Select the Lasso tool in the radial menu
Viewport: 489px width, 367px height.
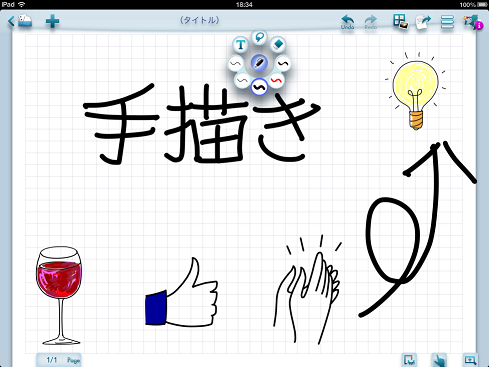(259, 37)
